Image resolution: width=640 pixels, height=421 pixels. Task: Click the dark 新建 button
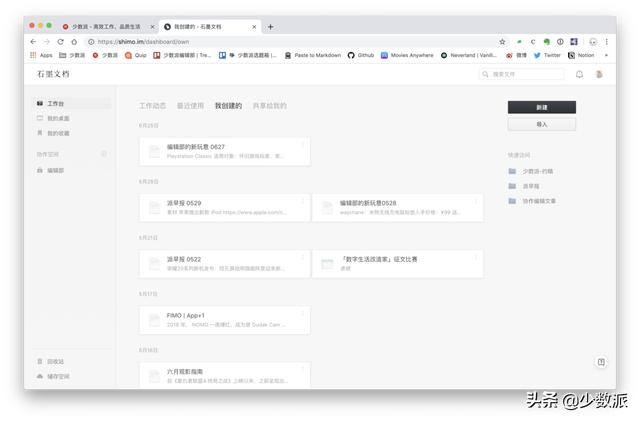click(542, 107)
